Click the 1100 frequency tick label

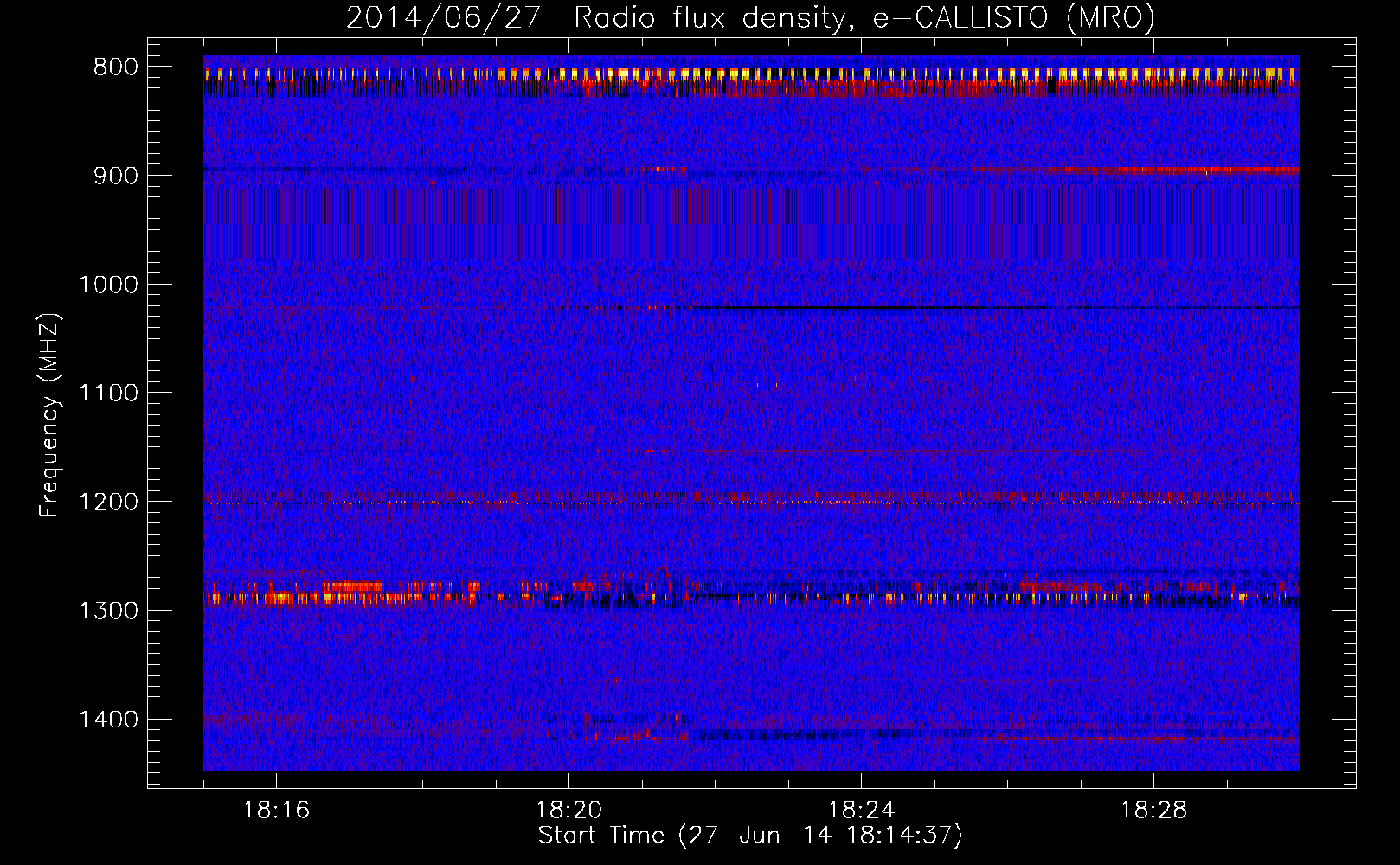pos(109,394)
